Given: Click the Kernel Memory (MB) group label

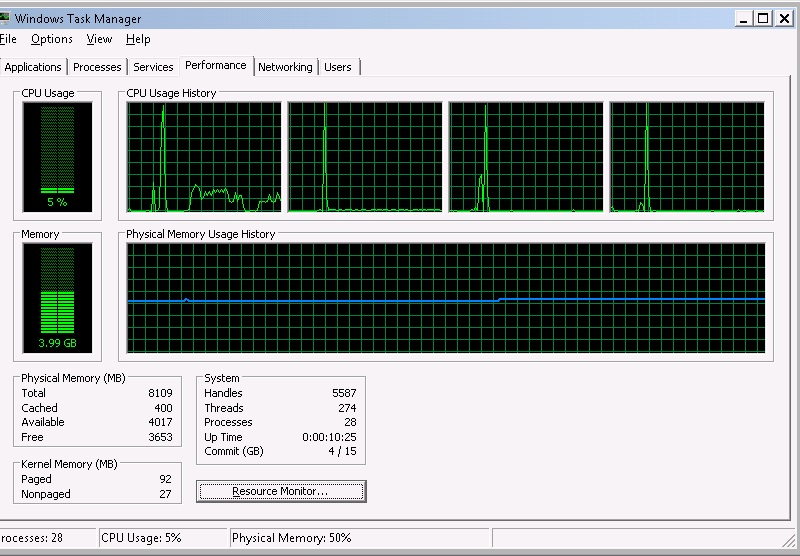Looking at the screenshot, I should (x=69, y=464).
